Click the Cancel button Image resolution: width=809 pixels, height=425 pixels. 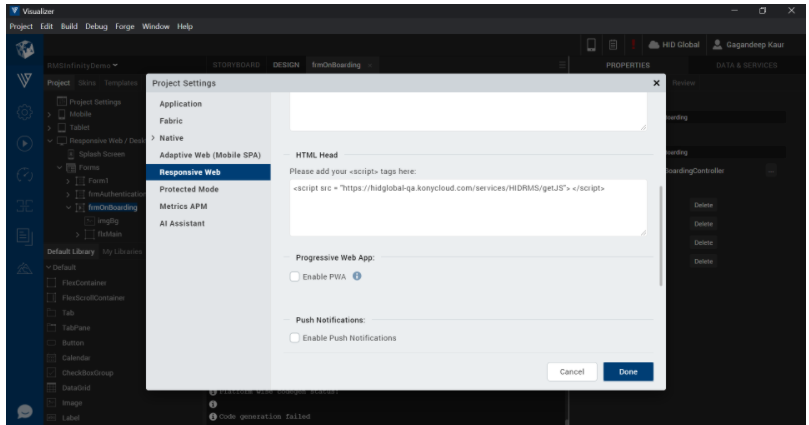coord(572,371)
